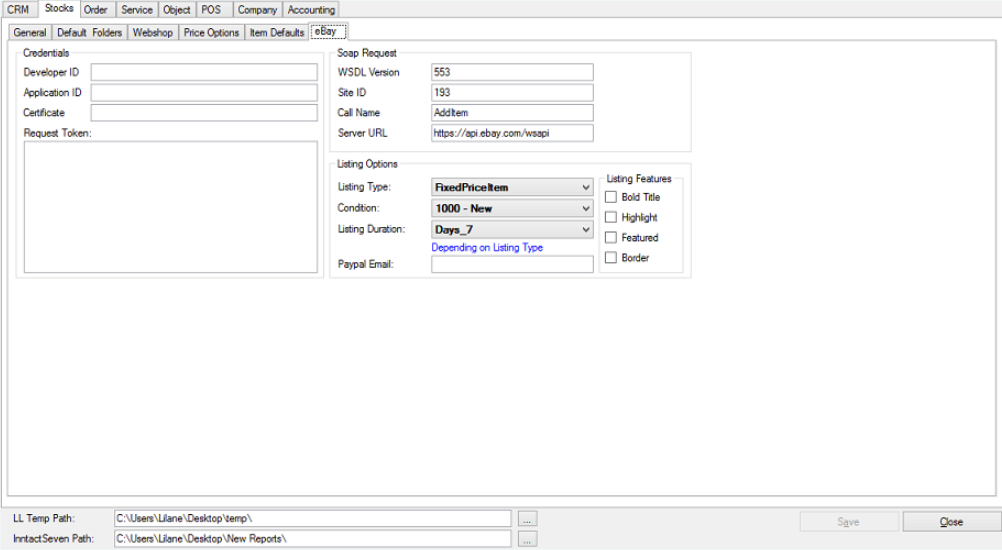Switch to the Object tab
The width and height of the screenshot is (1002, 550).
(x=176, y=10)
